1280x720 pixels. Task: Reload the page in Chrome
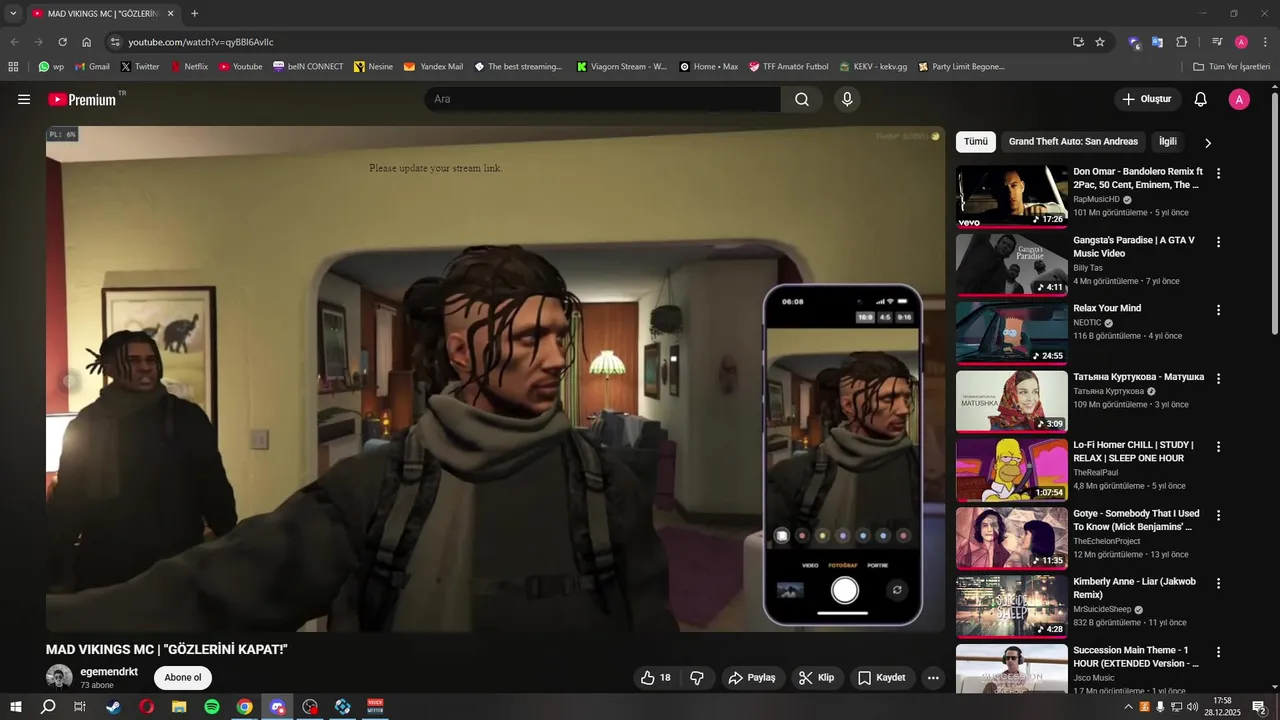coord(62,42)
